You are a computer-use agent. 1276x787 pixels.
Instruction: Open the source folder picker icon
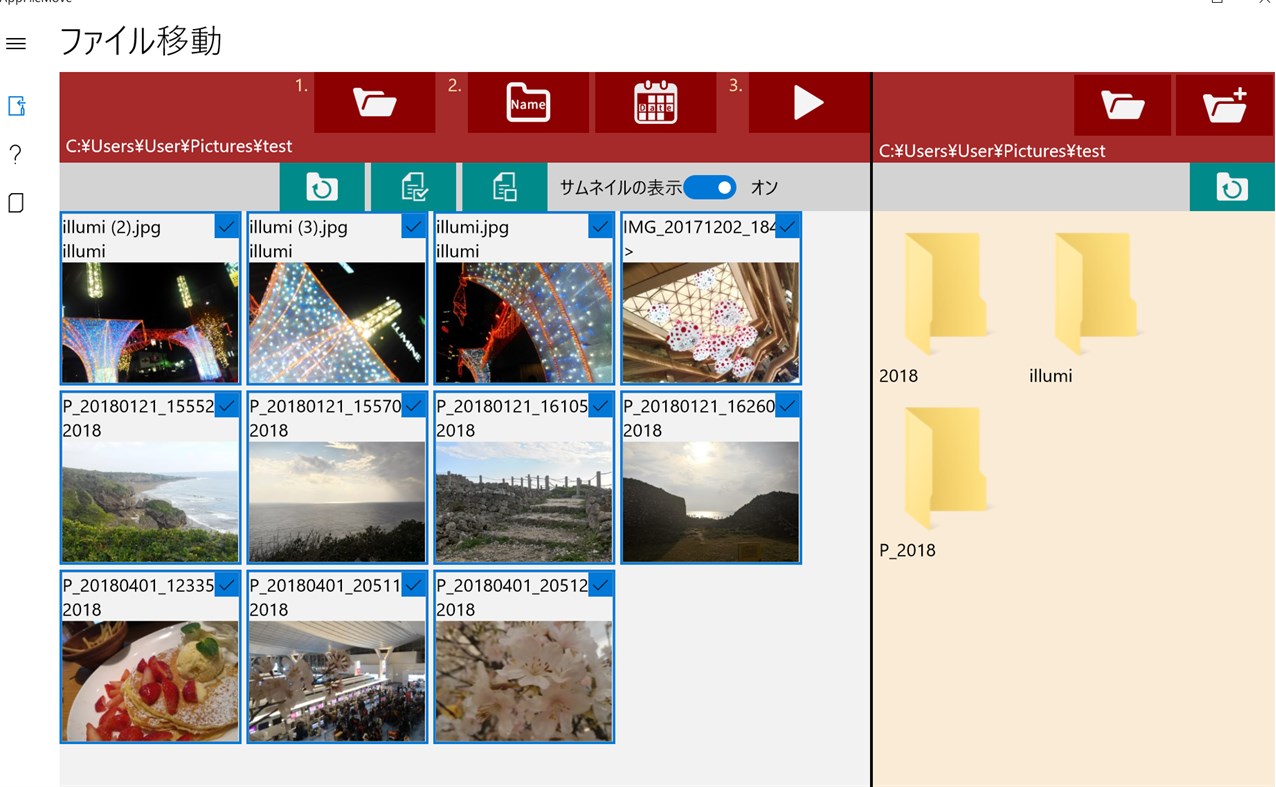(x=374, y=101)
